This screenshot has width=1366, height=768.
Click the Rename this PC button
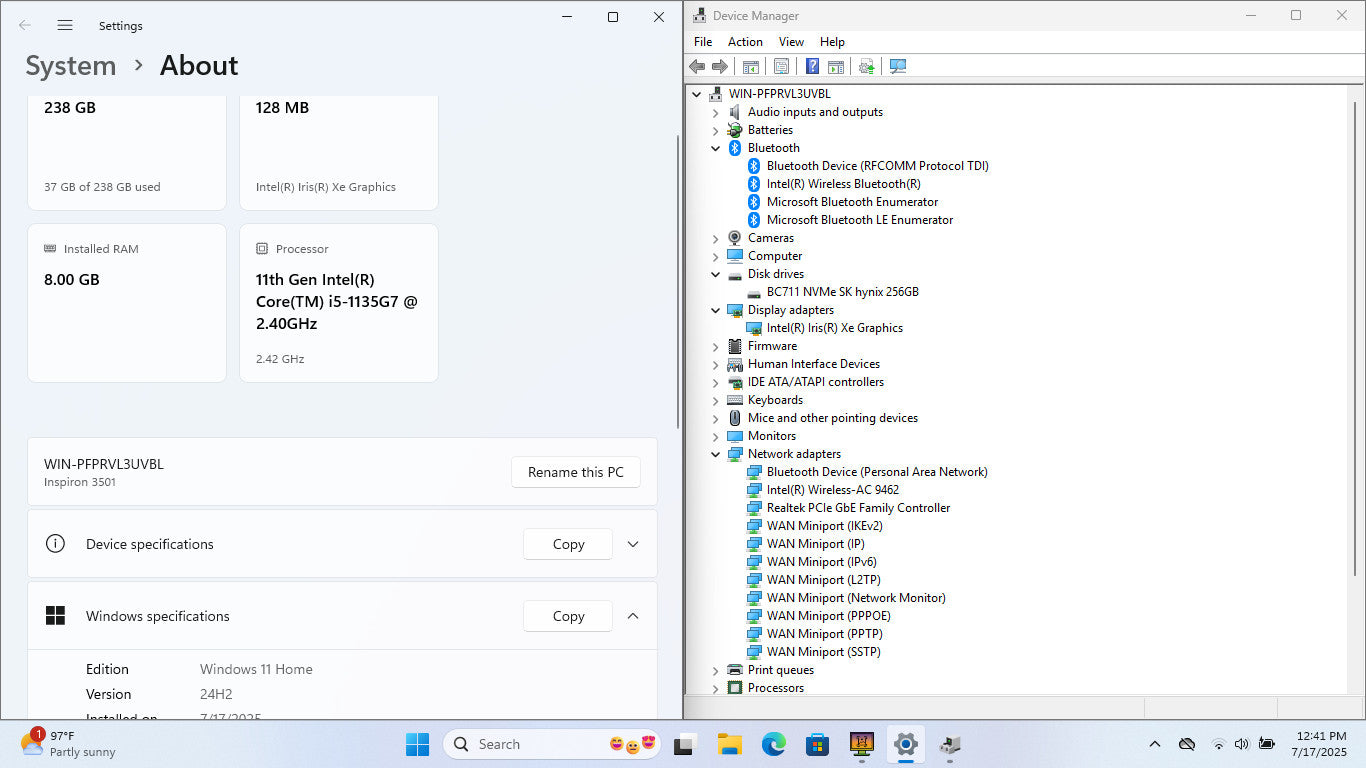pyautogui.click(x=575, y=472)
